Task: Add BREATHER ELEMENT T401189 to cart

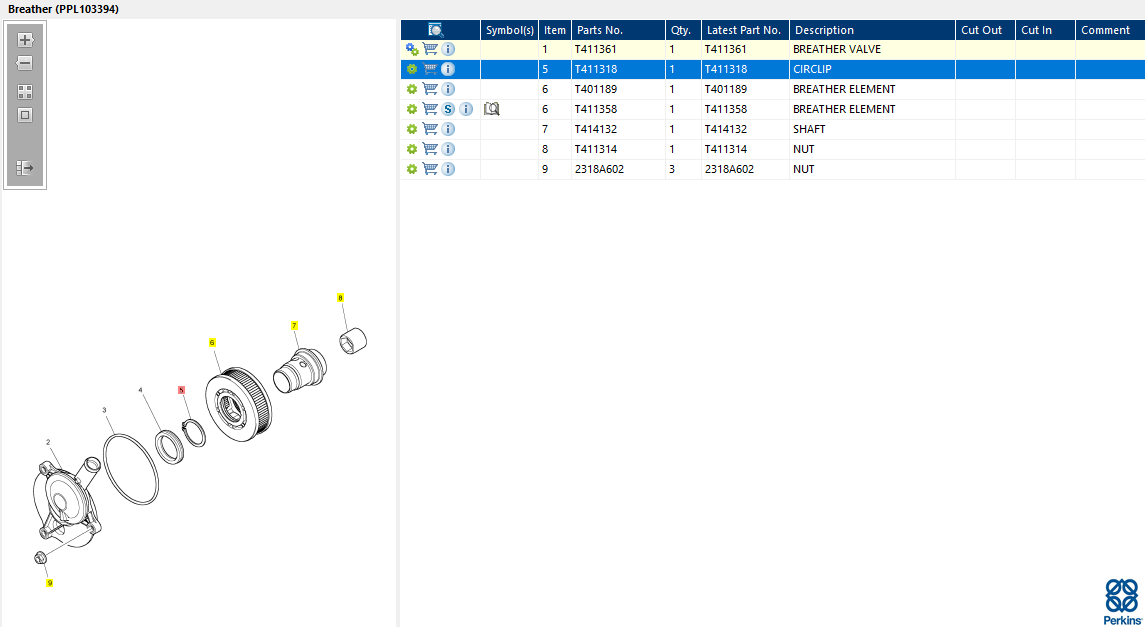Action: pos(431,89)
